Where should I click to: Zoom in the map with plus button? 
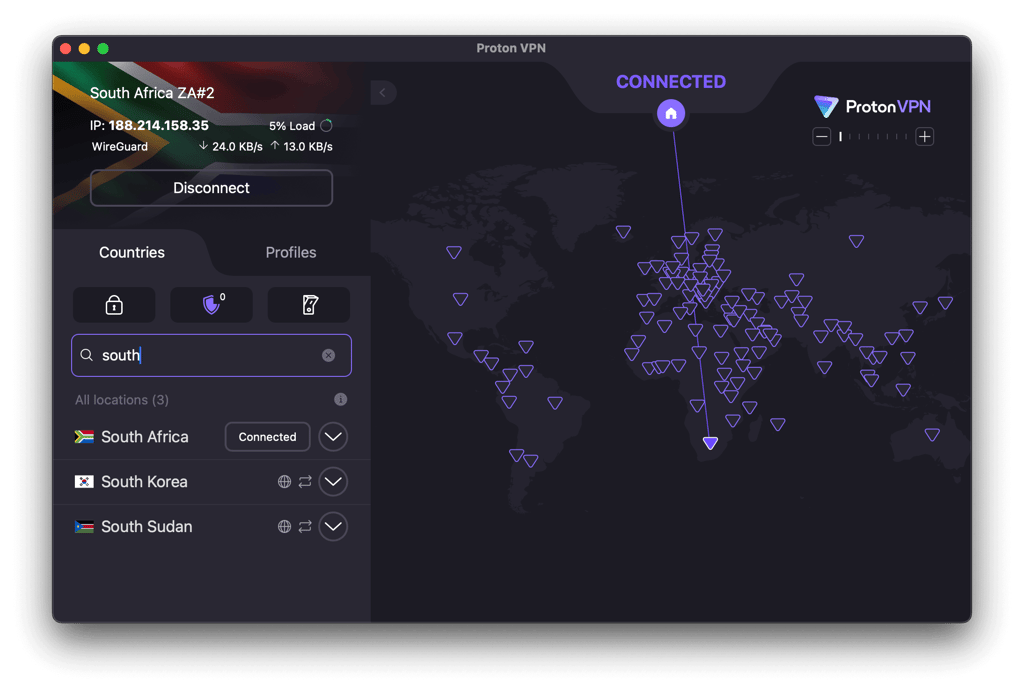pos(924,136)
